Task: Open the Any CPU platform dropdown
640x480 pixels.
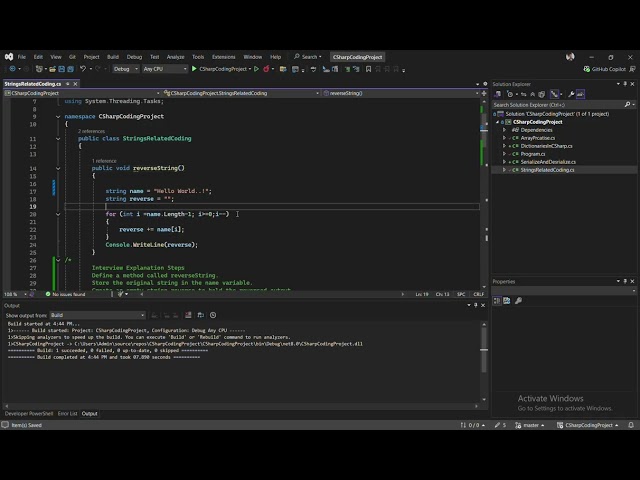Action: [x=165, y=69]
